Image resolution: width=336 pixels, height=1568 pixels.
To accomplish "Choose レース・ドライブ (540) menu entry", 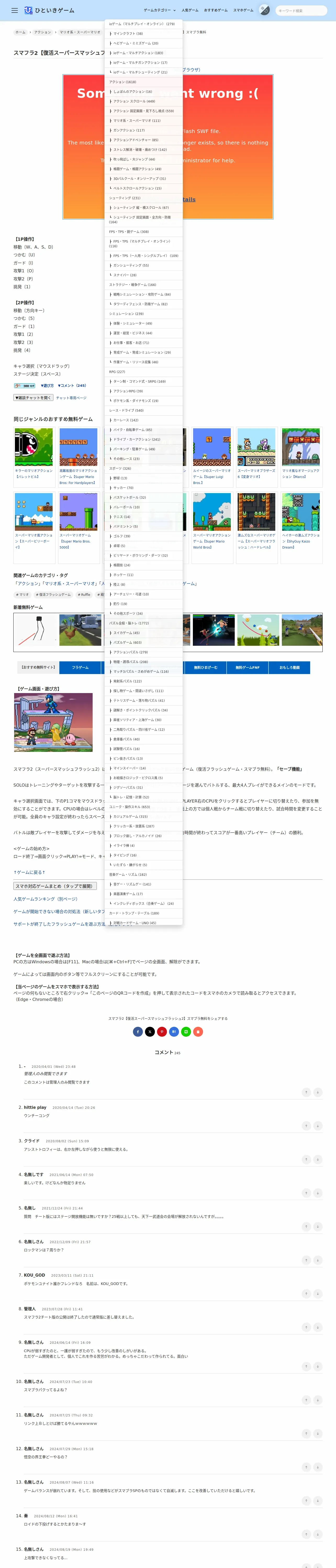I will click(x=143, y=410).
